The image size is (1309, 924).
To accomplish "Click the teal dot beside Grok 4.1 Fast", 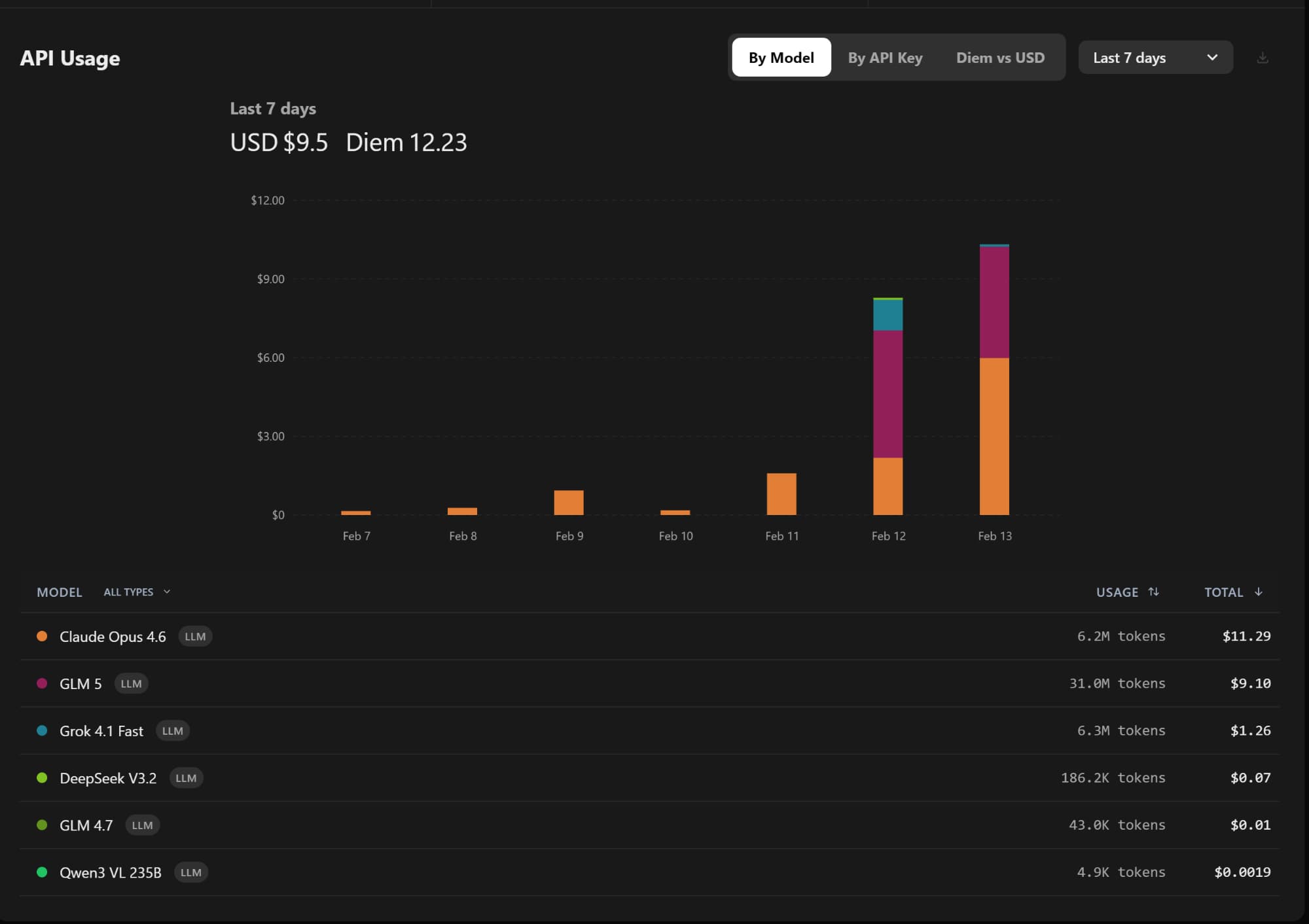I will (x=42, y=730).
